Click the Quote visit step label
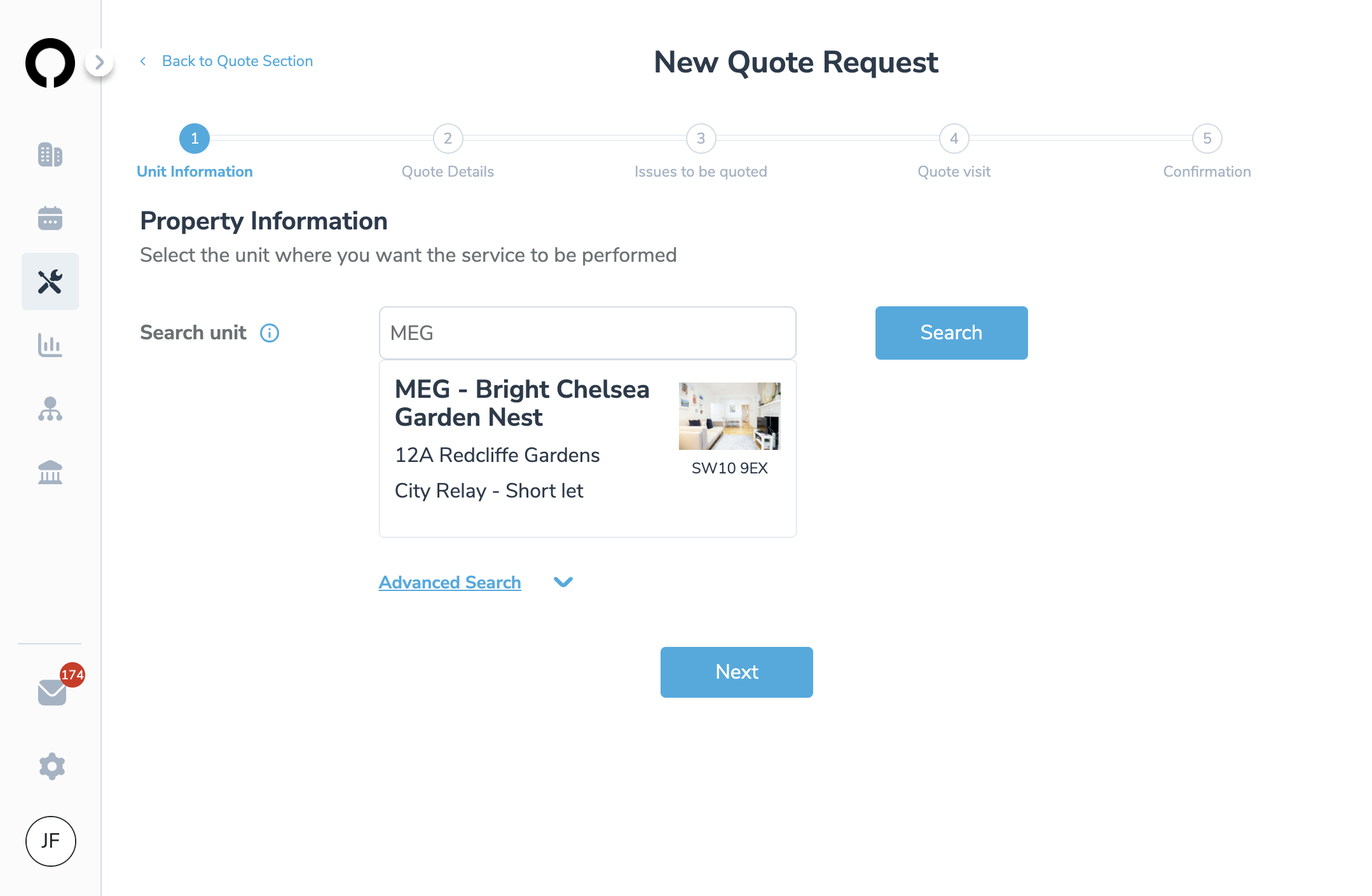Screen dimensions: 1372x896 click(954, 172)
